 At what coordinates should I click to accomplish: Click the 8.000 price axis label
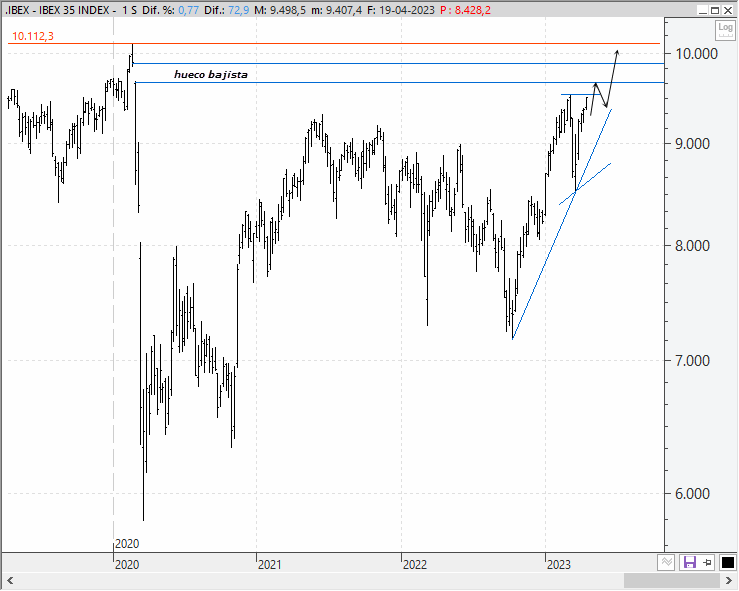tap(692, 246)
